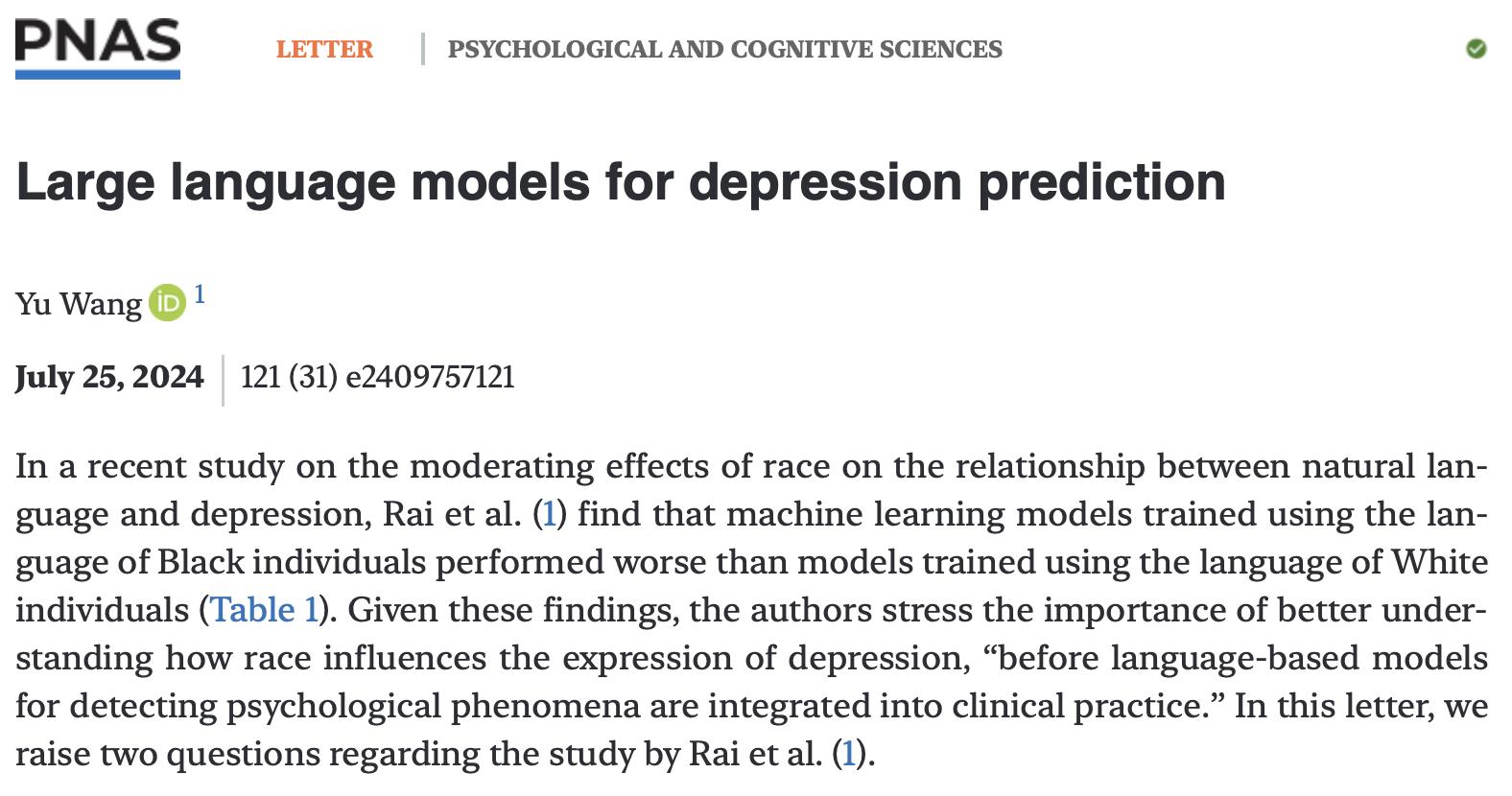Click the phrase 'raise two questions'
The width and height of the screenshot is (1512, 796).
(x=168, y=754)
